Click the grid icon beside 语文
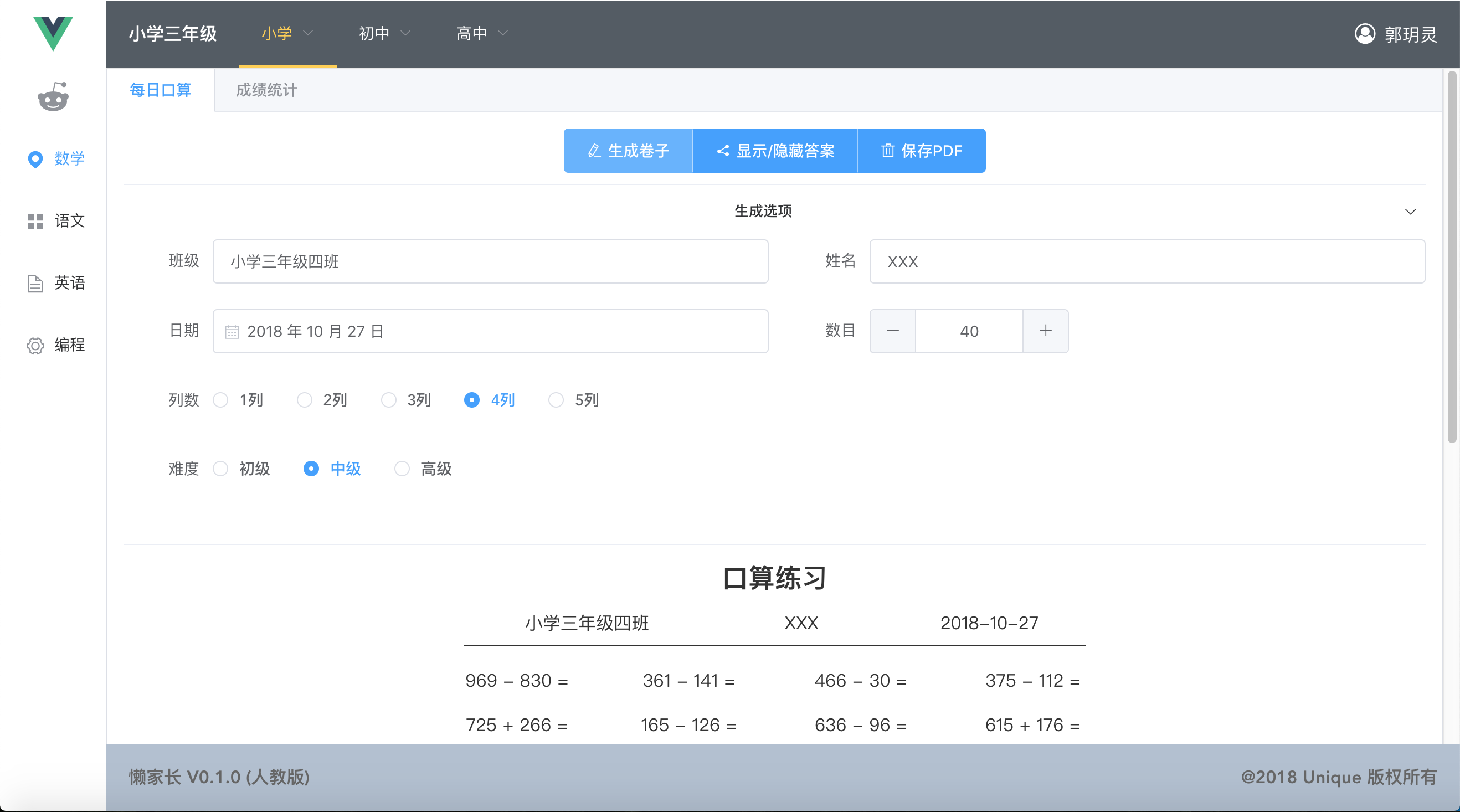Viewport: 1460px width, 812px height. [35, 222]
